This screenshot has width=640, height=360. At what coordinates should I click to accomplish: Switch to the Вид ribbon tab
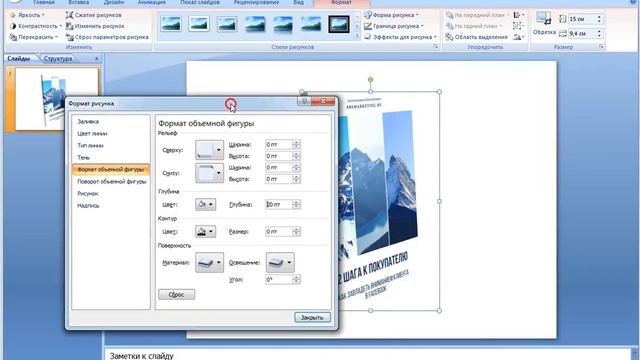pos(298,2)
